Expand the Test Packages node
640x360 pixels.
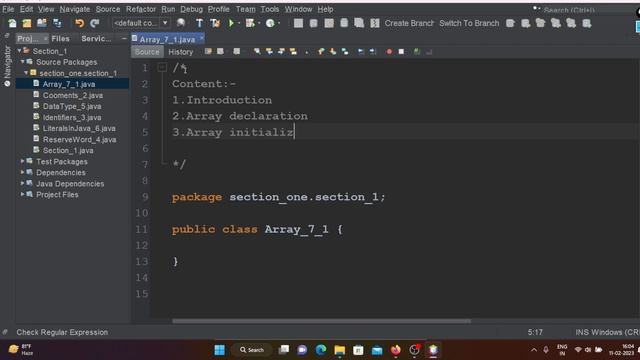(x=22, y=161)
